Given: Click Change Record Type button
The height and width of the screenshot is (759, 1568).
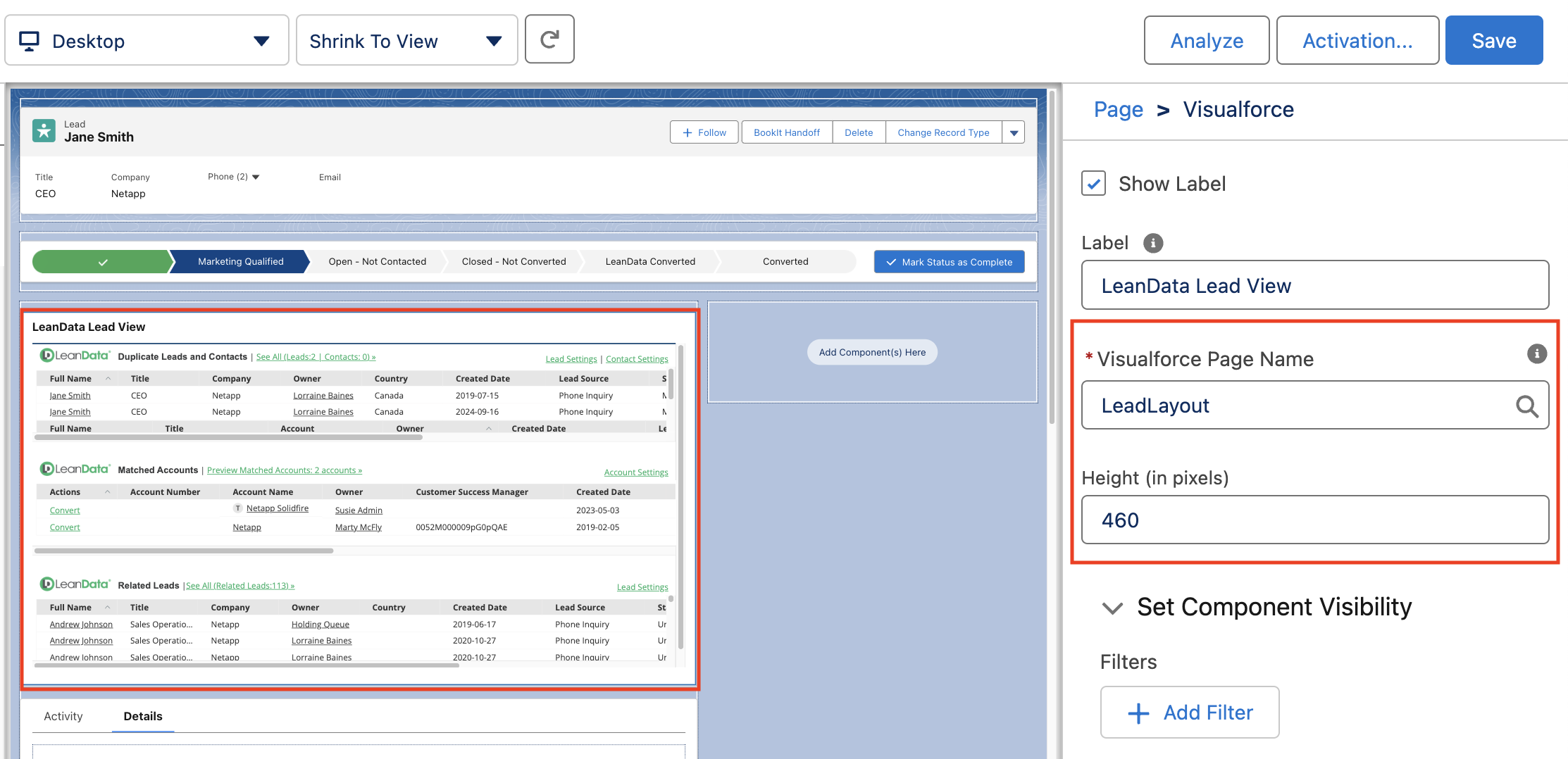Looking at the screenshot, I should click(x=943, y=132).
